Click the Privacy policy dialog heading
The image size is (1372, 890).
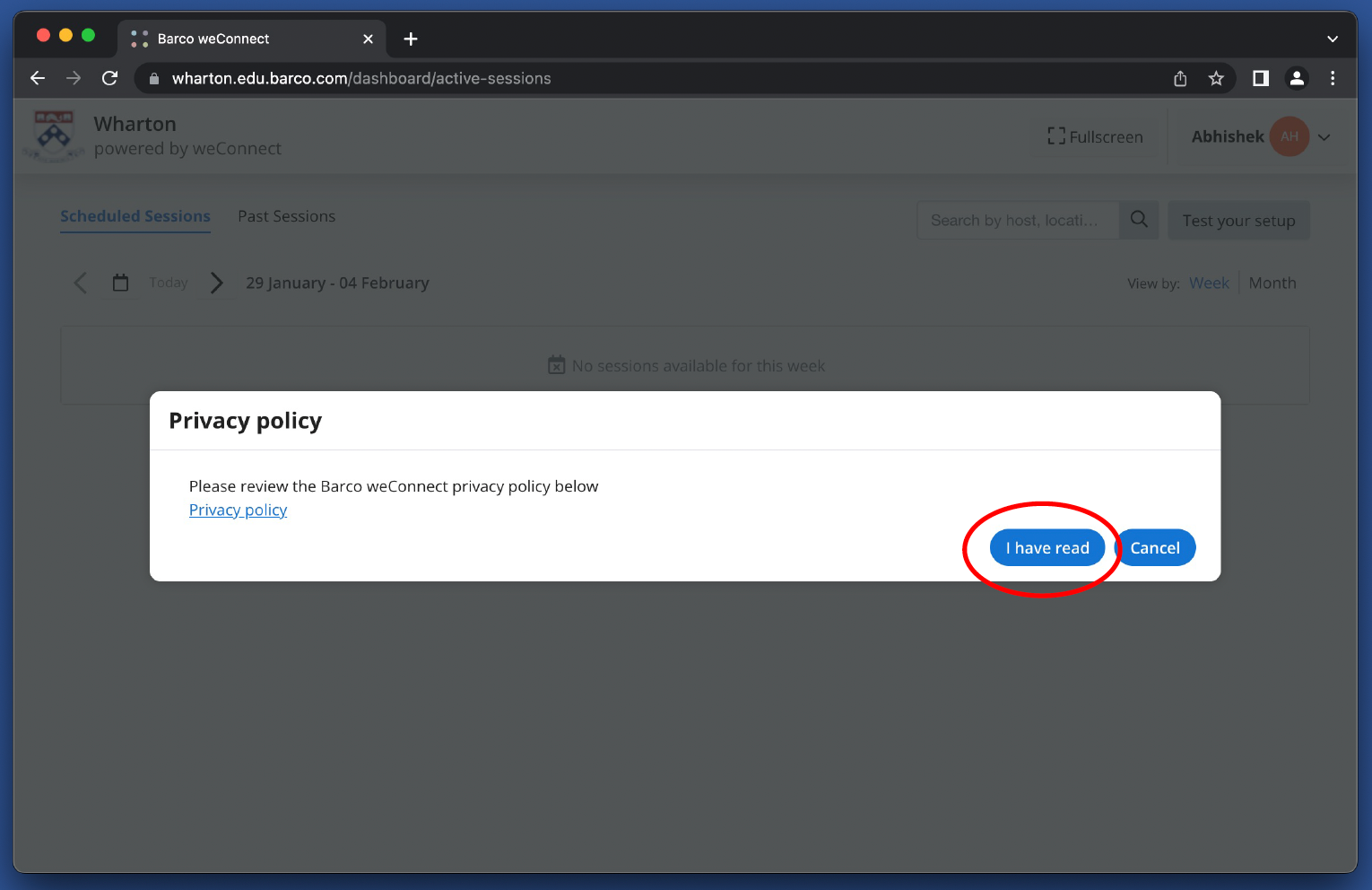point(245,421)
